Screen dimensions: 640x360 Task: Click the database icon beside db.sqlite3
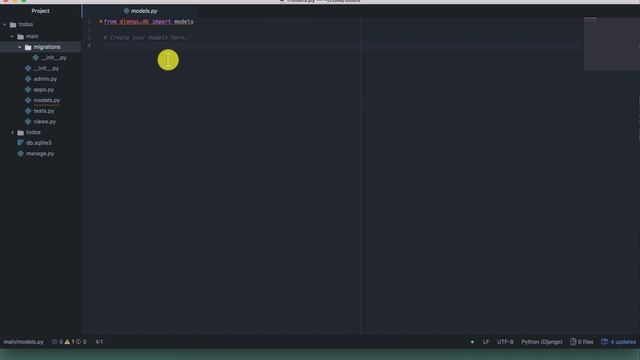coord(20,142)
